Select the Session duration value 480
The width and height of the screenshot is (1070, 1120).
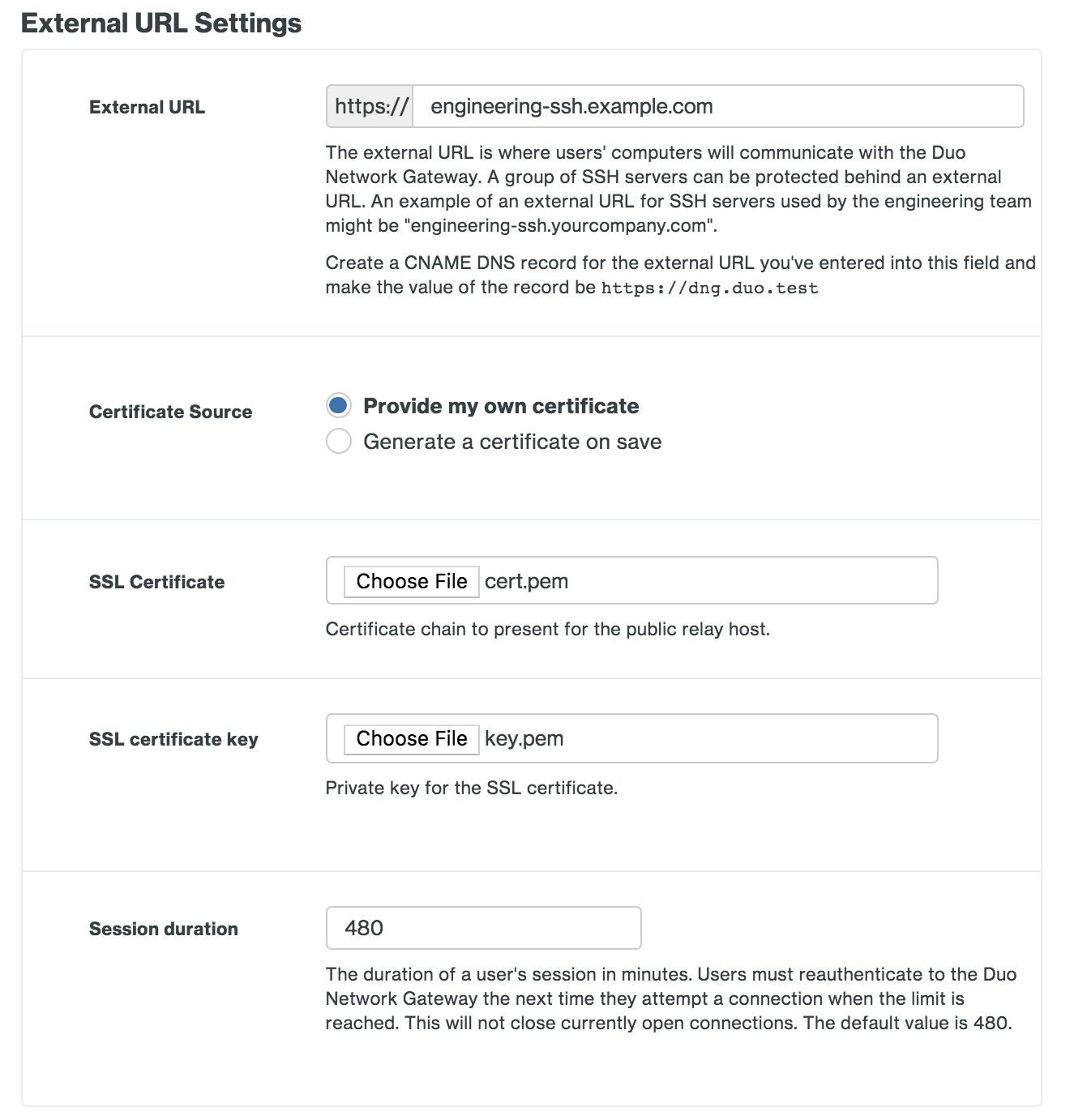point(483,927)
